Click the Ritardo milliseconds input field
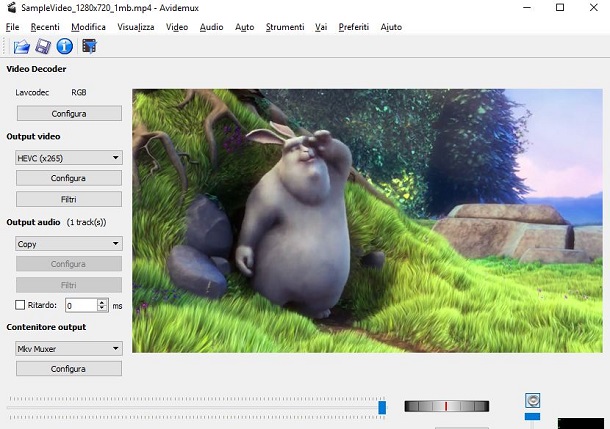 click(x=81, y=305)
